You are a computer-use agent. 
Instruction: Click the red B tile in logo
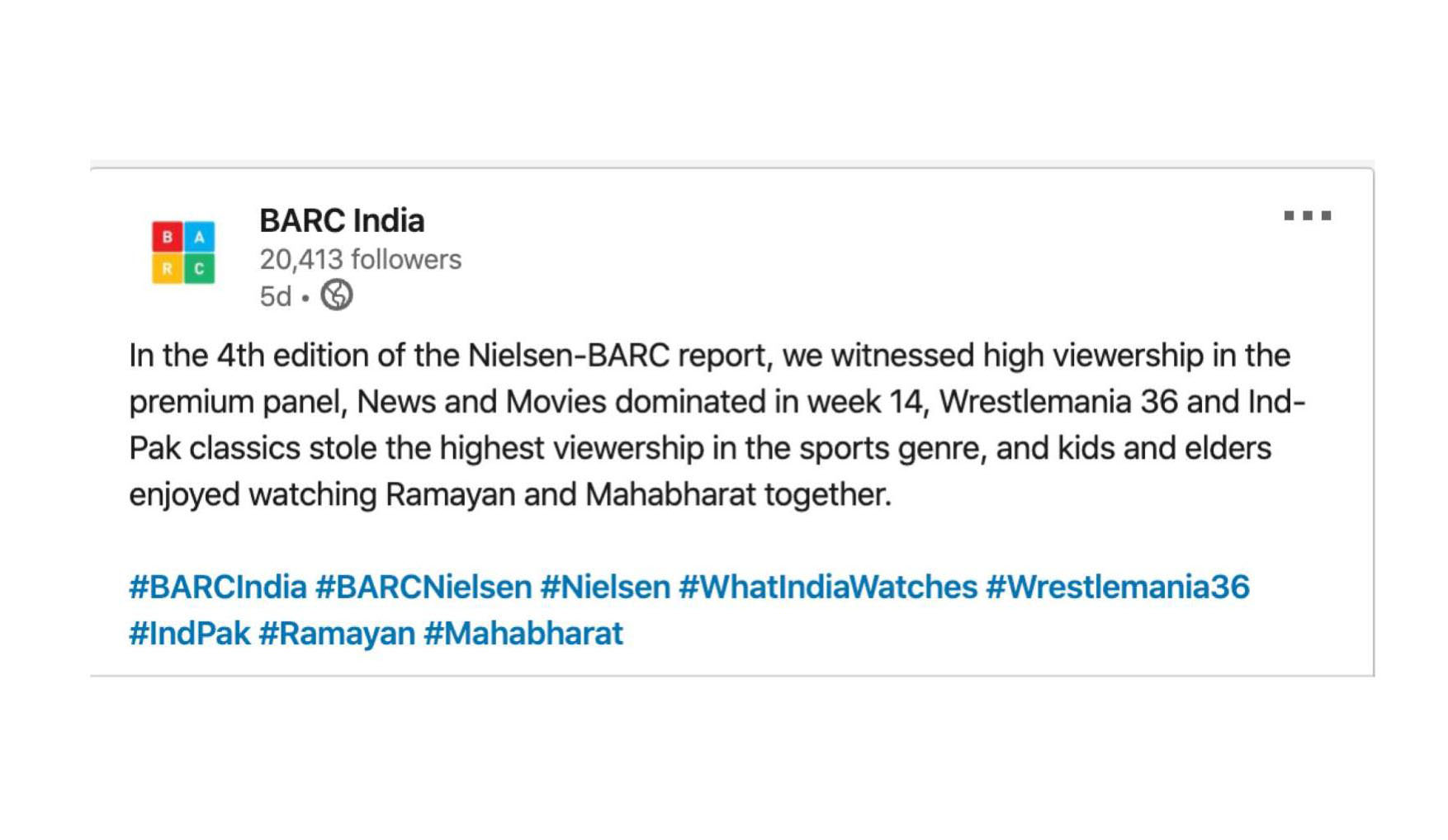[168, 237]
